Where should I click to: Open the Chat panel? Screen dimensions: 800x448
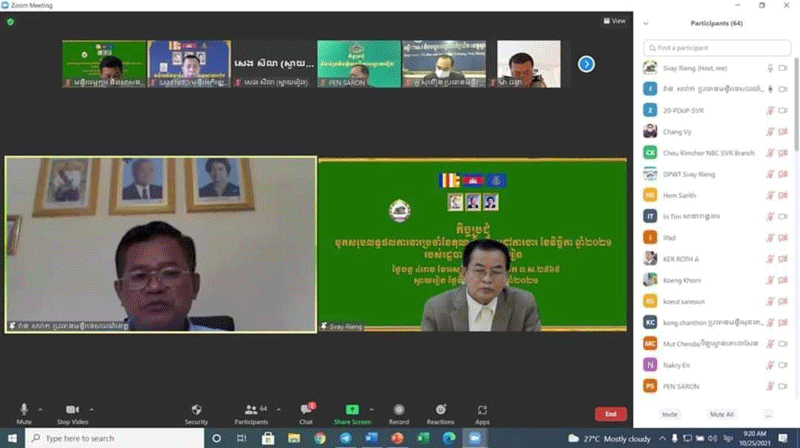pyautogui.click(x=307, y=412)
